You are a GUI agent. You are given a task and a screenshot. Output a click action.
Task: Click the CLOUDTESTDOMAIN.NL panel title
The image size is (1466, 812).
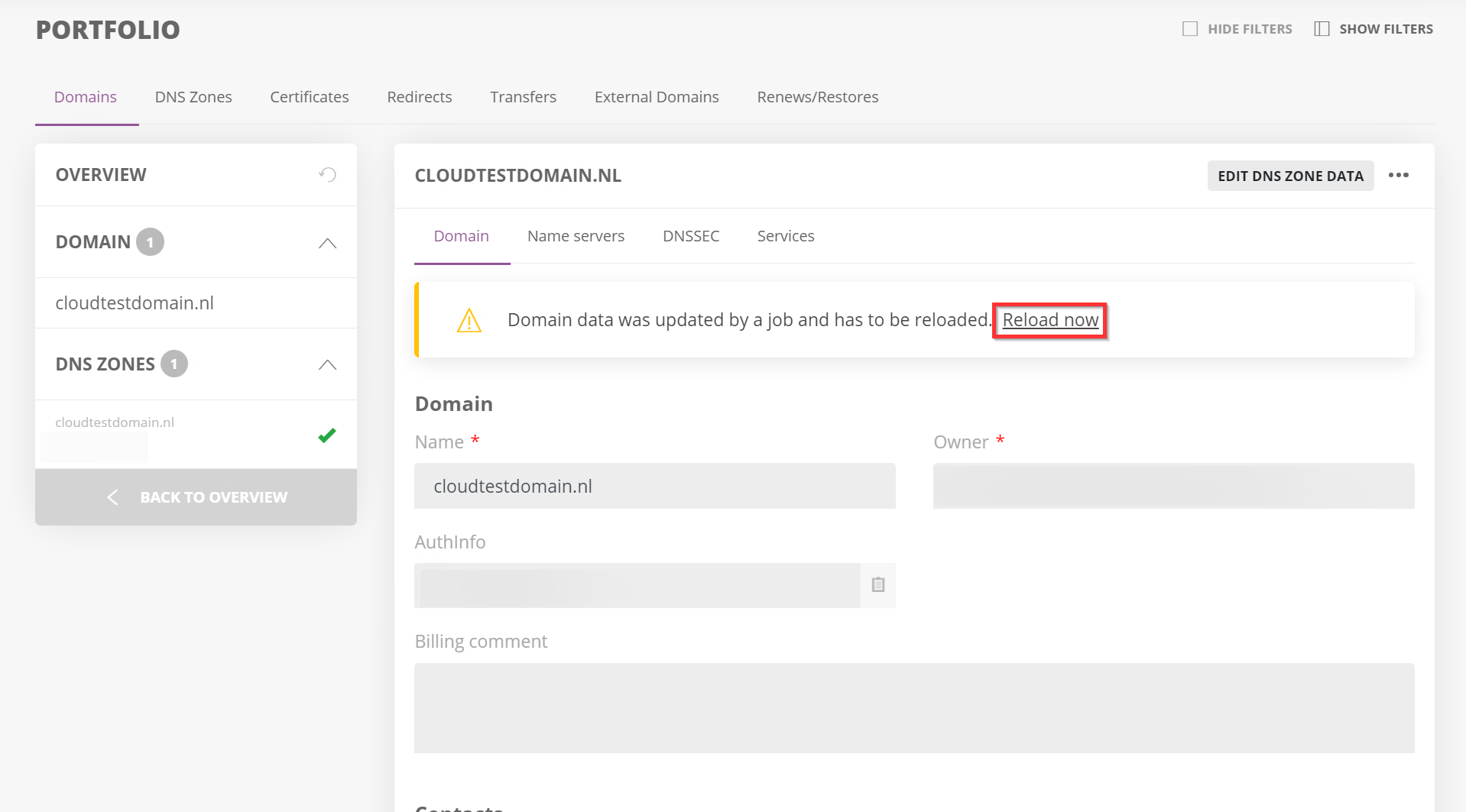coord(518,176)
